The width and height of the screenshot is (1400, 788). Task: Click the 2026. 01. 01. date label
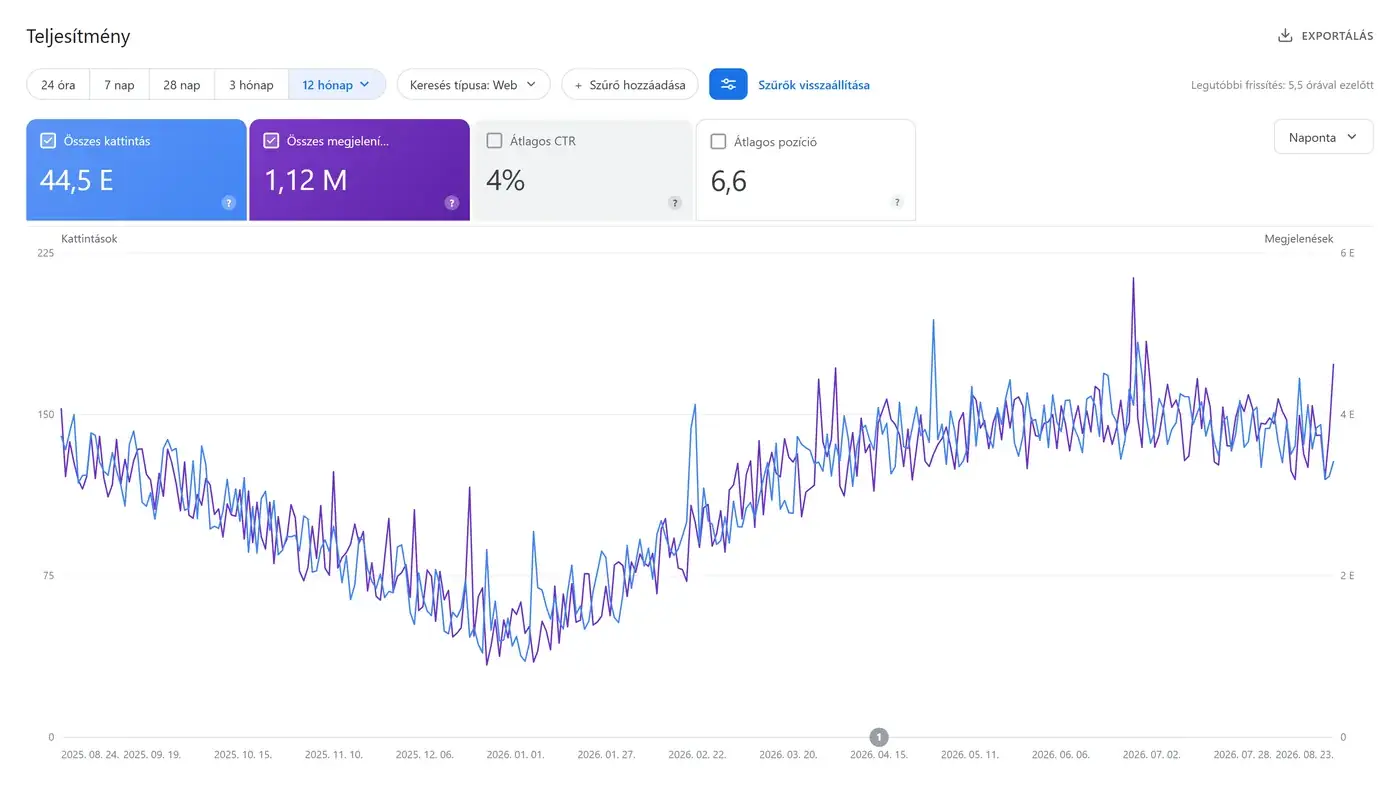(x=515, y=755)
